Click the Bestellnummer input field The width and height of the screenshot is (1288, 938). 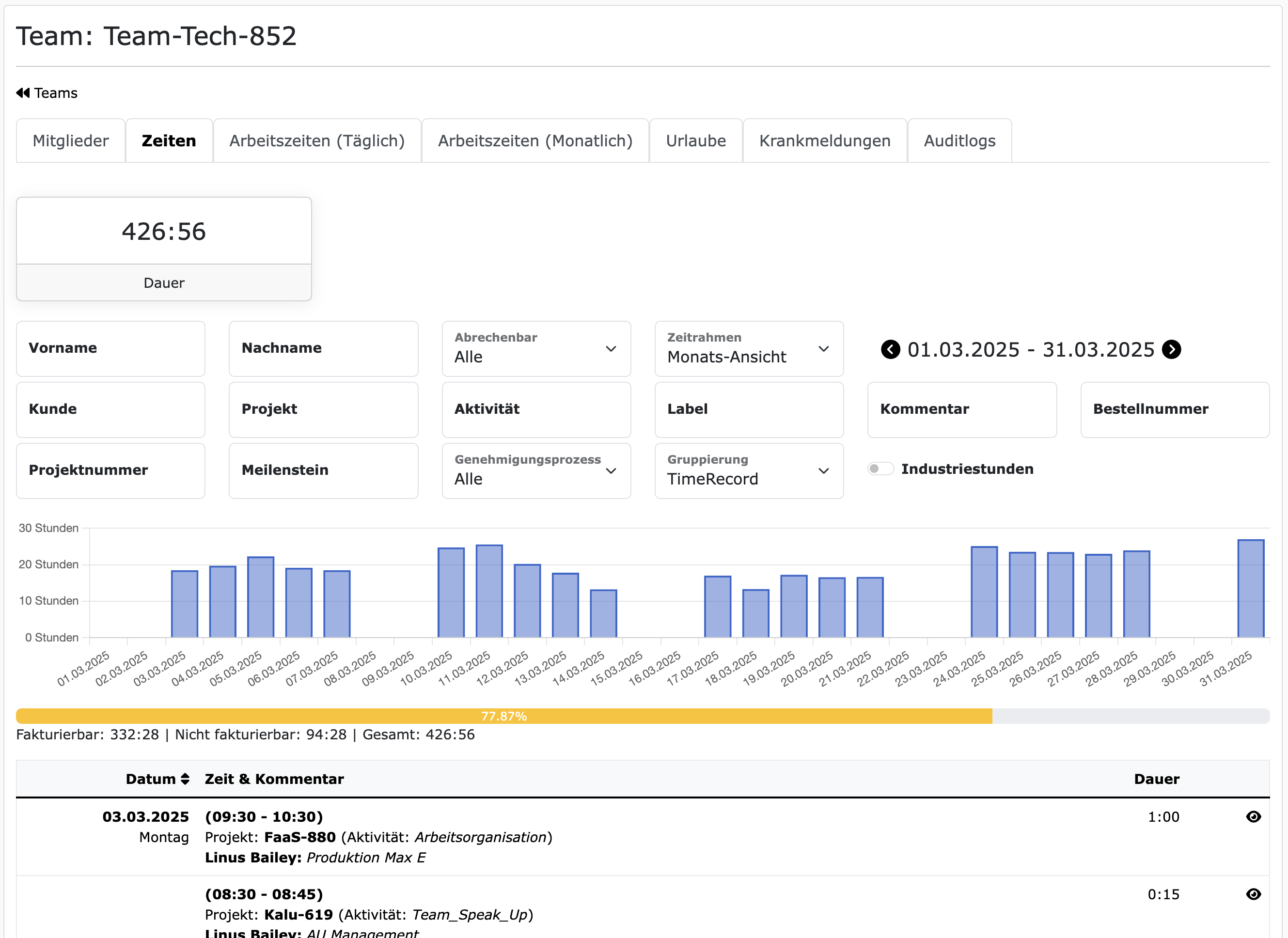coord(1174,409)
